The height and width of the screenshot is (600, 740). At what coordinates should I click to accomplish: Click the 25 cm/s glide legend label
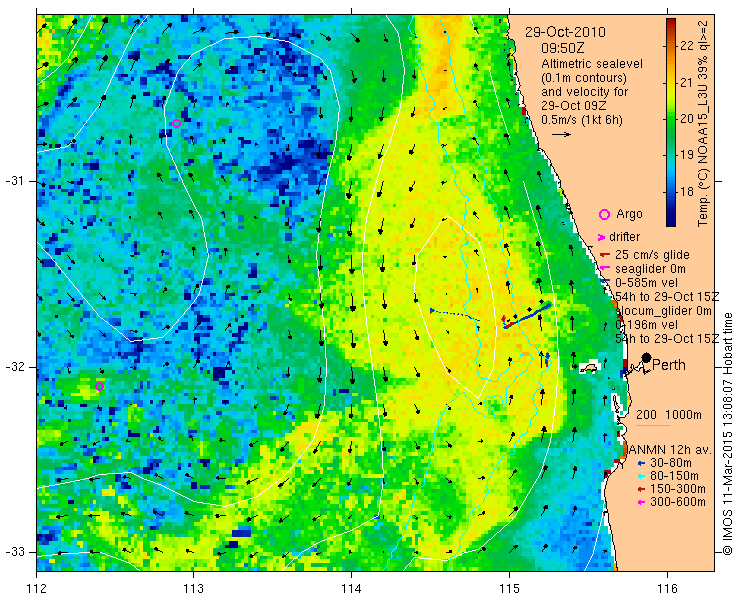(652, 255)
